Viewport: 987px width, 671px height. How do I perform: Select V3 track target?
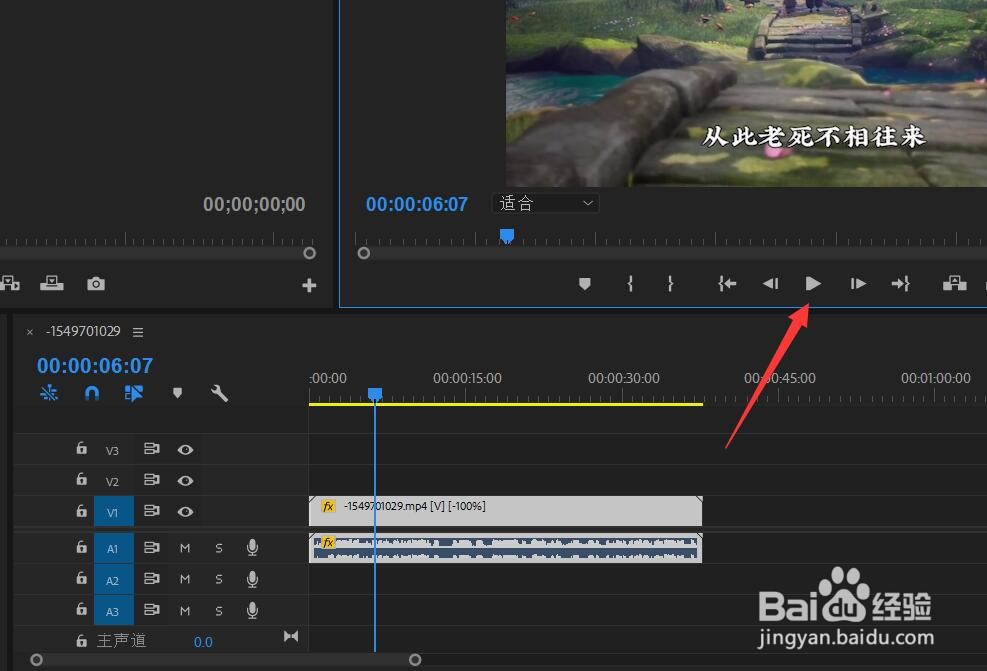click(x=112, y=450)
